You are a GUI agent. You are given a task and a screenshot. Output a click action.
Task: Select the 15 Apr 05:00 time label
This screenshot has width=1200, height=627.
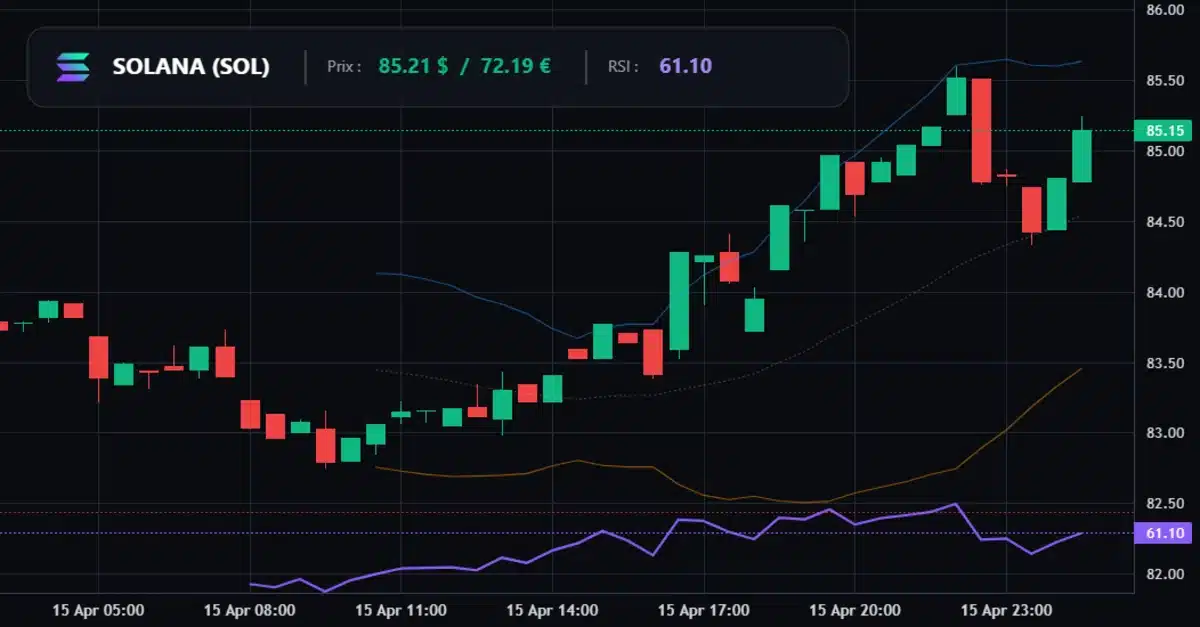(x=98, y=609)
